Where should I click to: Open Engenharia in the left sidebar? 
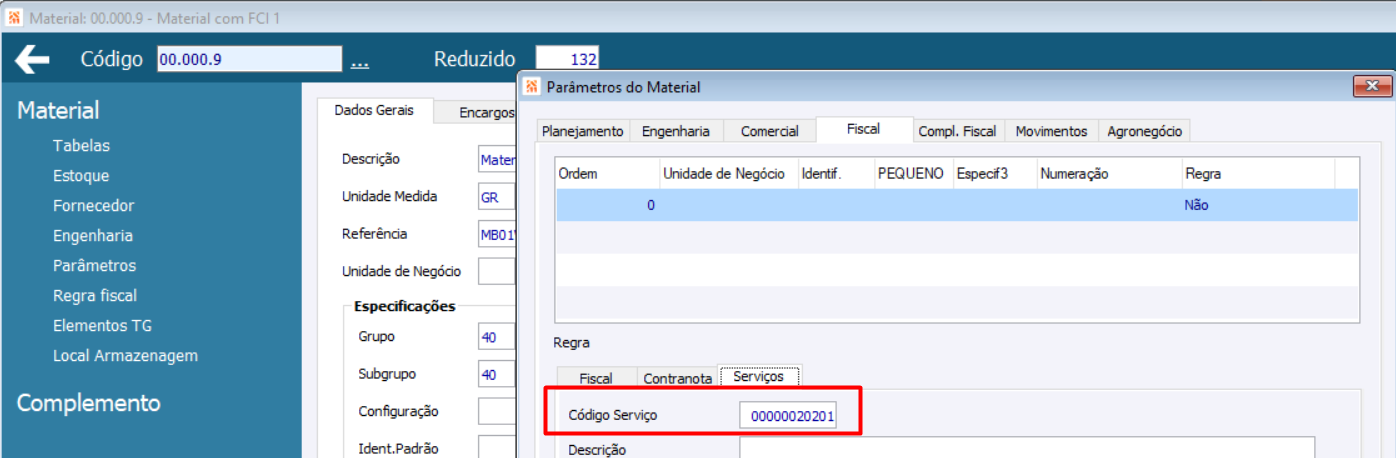point(93,236)
